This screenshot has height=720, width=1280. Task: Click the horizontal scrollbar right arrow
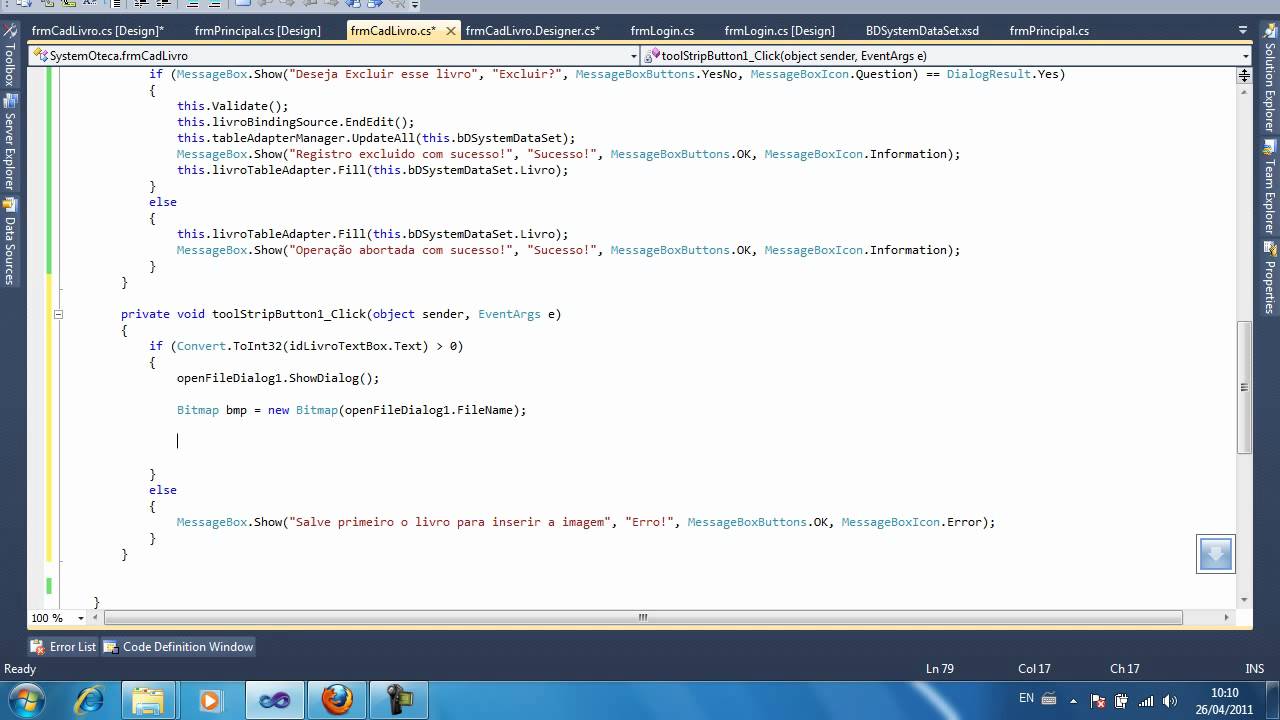point(1228,618)
